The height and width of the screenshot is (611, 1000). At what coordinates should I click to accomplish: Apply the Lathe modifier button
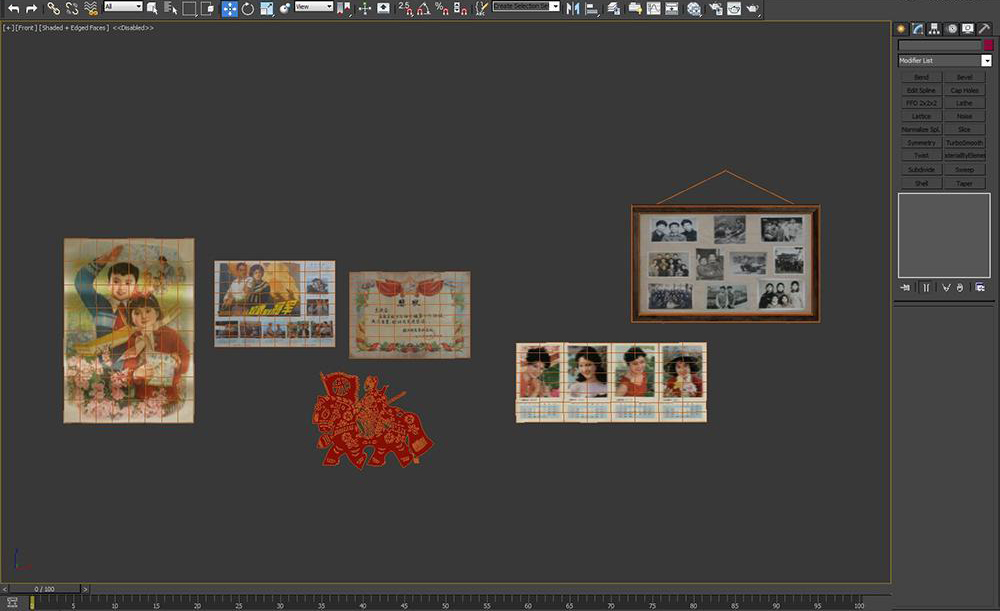(x=964, y=103)
